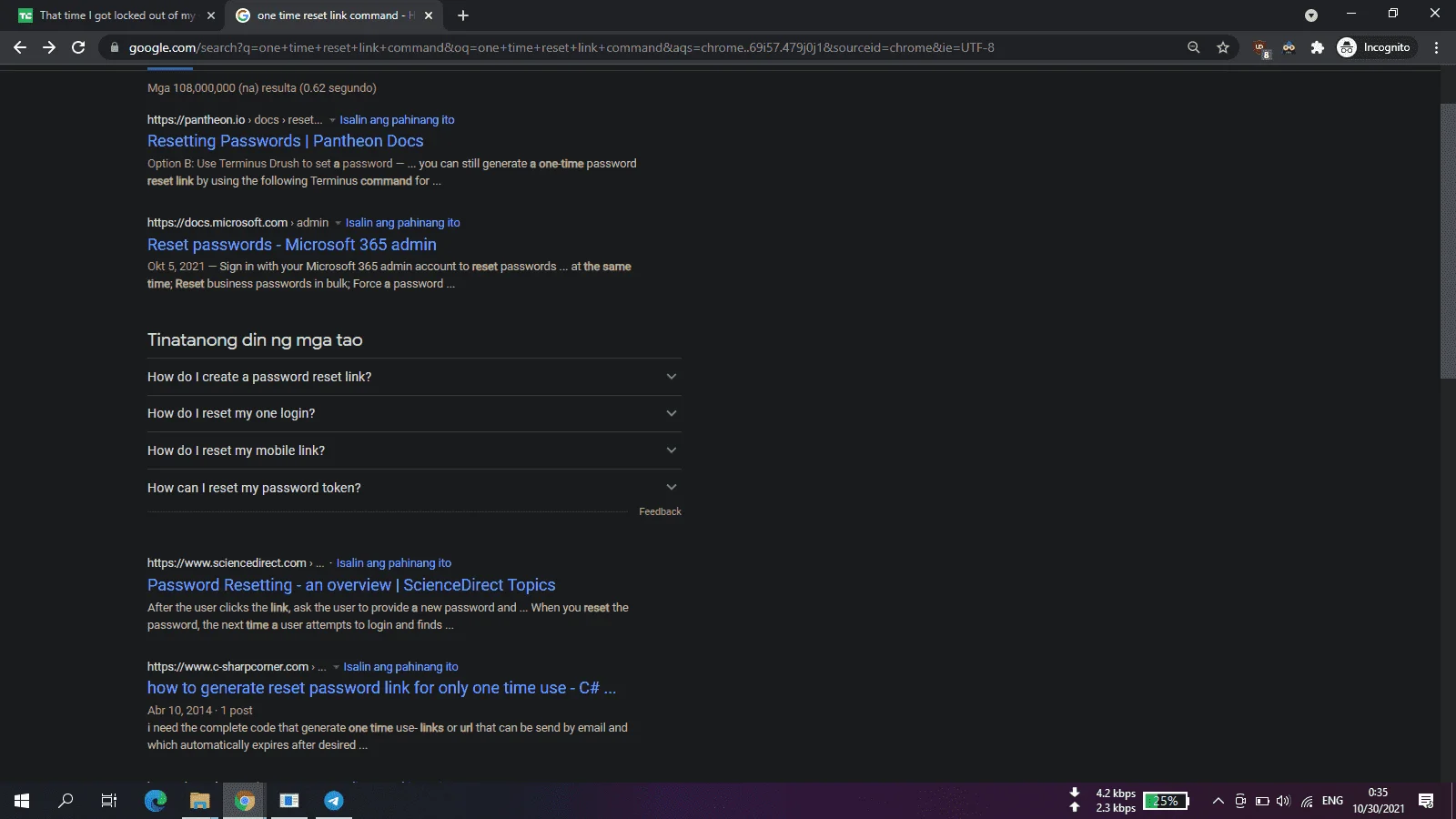
Task: Click the page vertical scrollbar thumb
Action: pyautogui.click(x=1448, y=241)
